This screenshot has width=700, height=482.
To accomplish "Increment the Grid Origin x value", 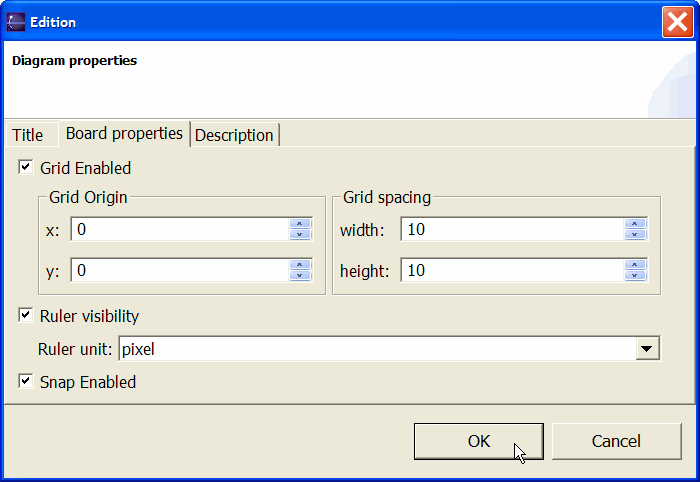I will [300, 224].
